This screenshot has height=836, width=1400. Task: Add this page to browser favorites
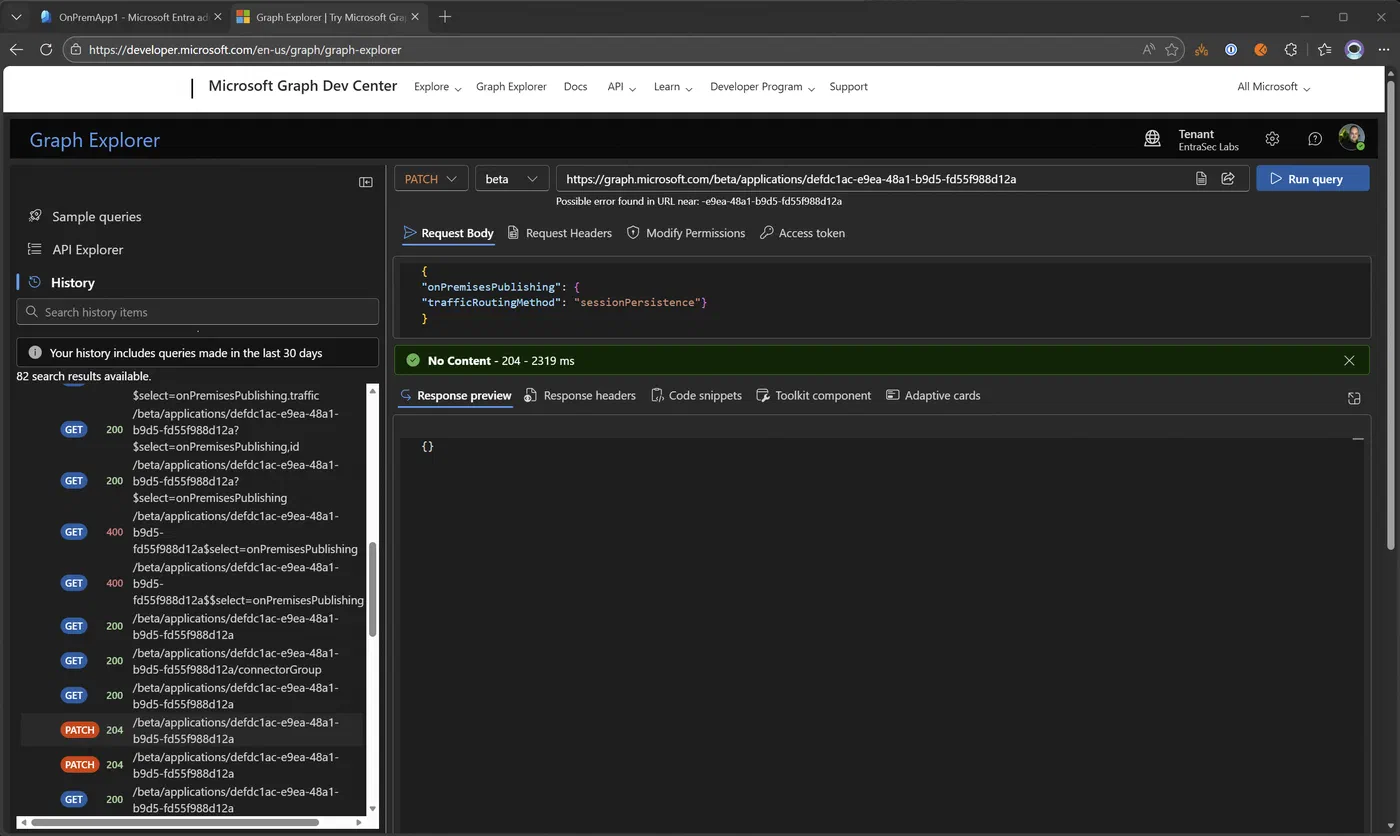(x=1173, y=49)
